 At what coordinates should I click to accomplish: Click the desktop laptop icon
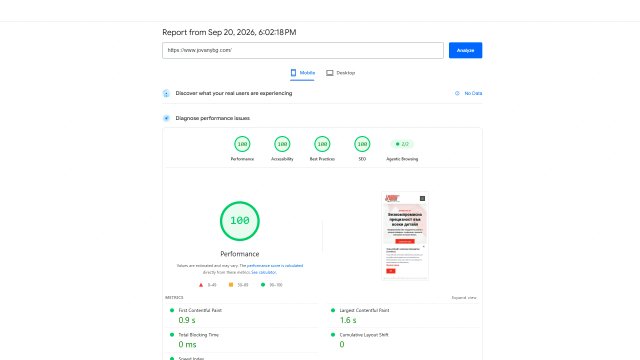click(329, 73)
